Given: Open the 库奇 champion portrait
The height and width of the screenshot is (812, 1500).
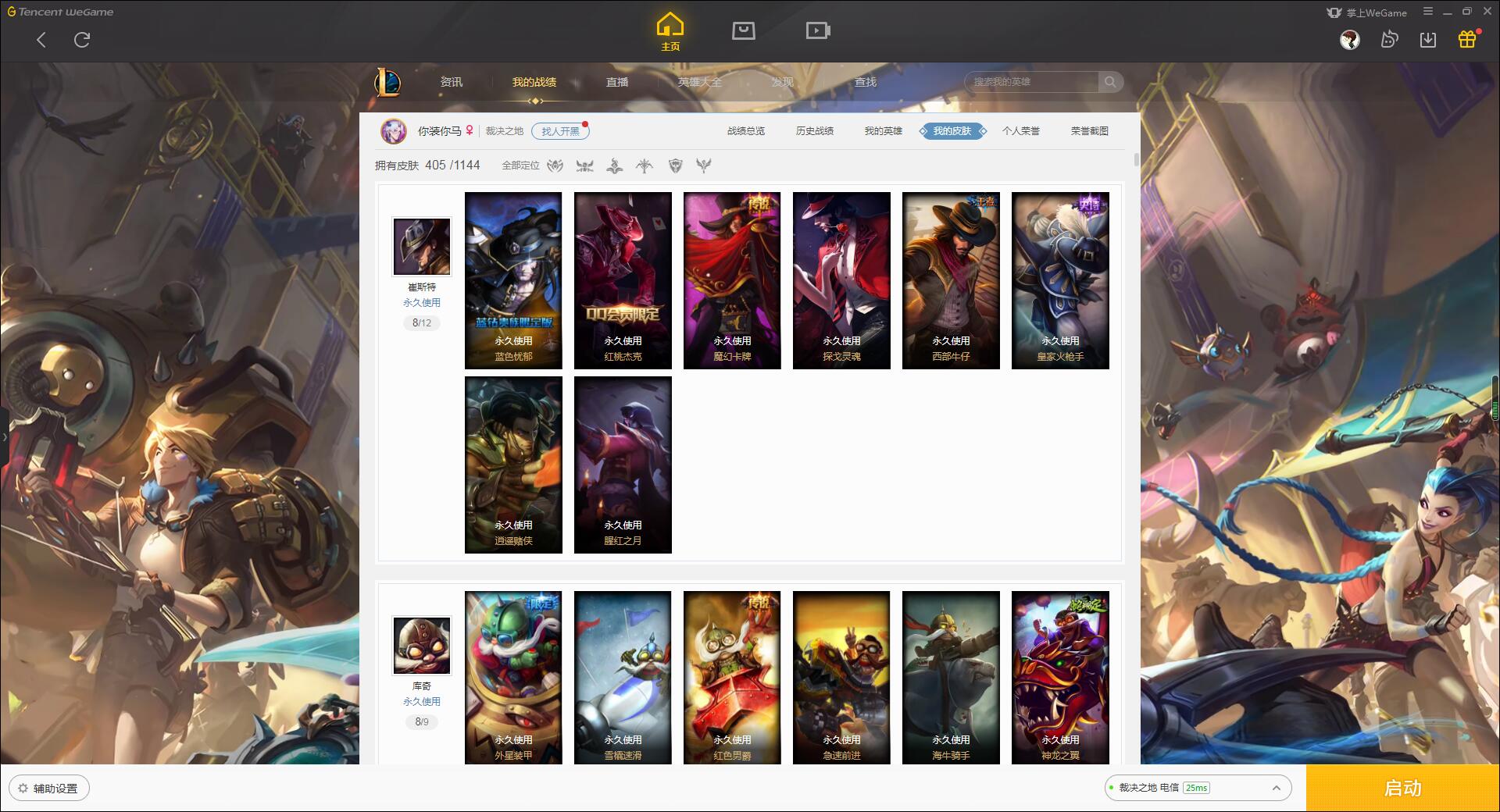Looking at the screenshot, I should pos(422,645).
